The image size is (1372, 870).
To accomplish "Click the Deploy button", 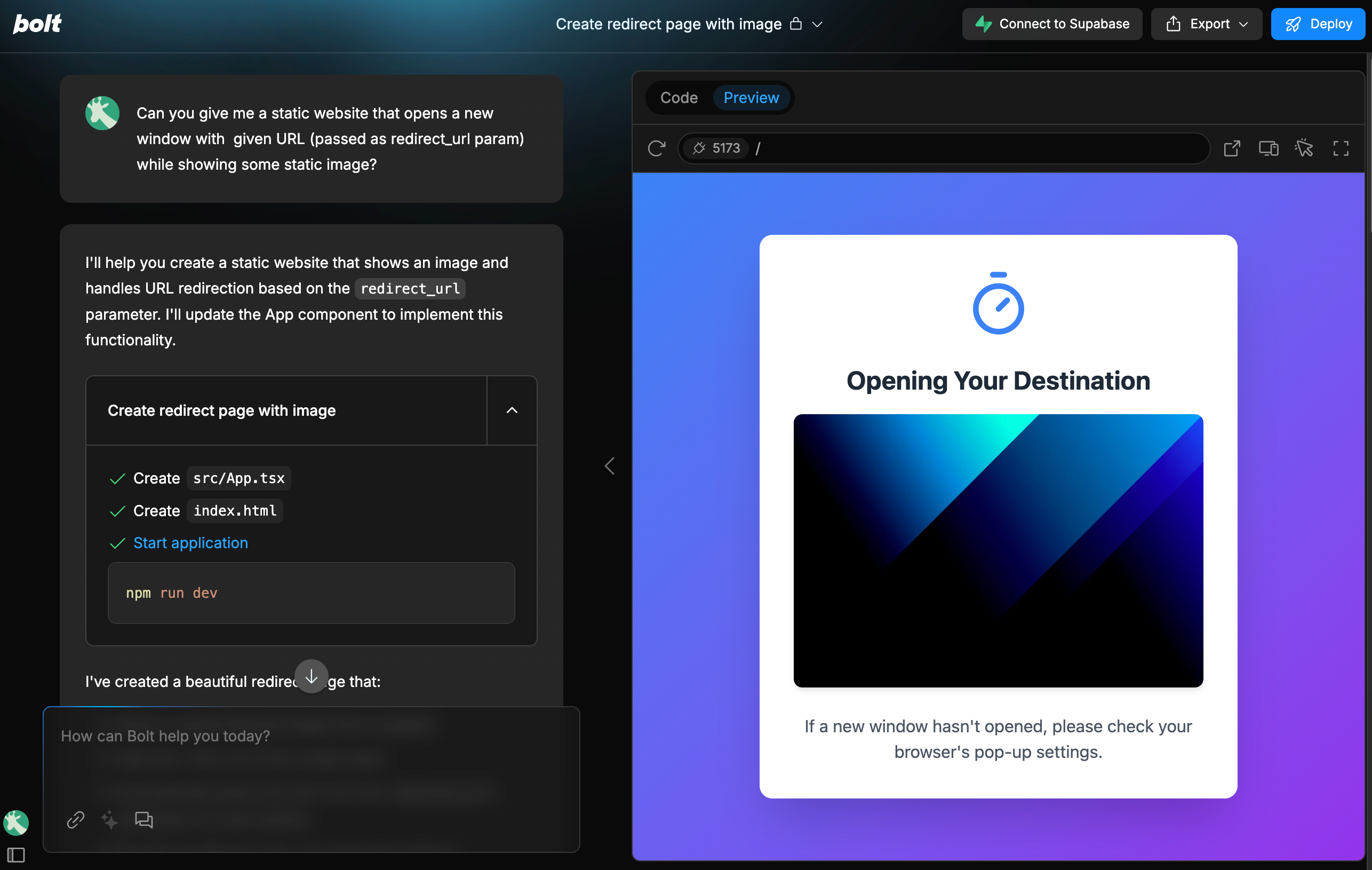I will point(1318,24).
